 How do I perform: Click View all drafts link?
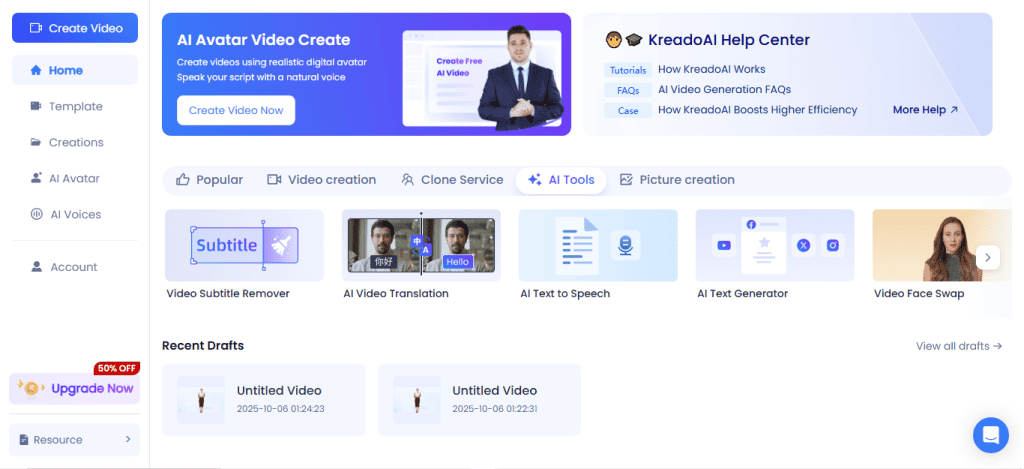[959, 346]
